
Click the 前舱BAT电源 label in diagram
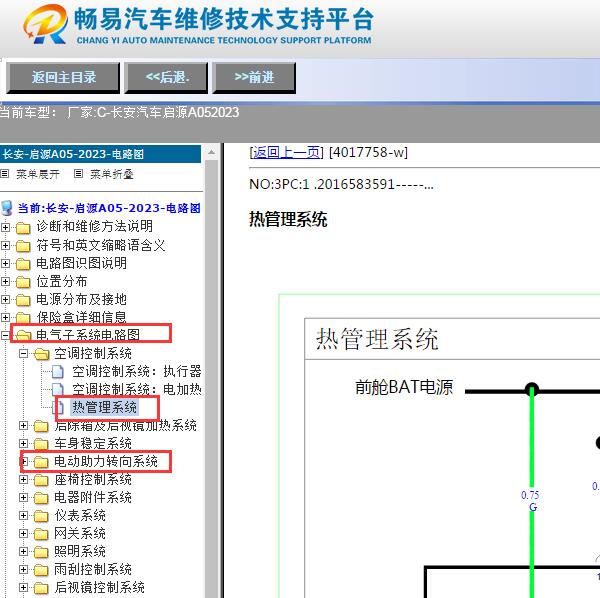click(404, 387)
